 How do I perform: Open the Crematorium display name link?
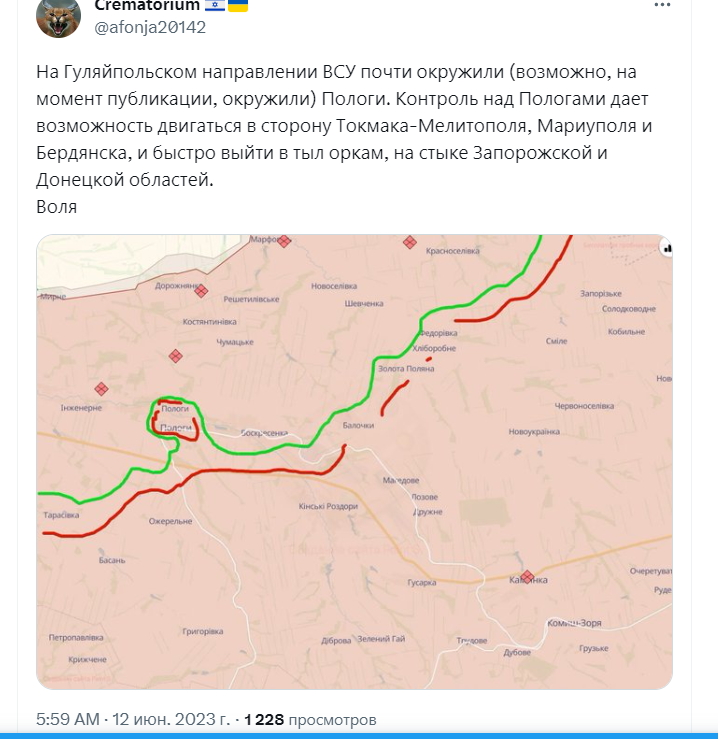(147, 6)
